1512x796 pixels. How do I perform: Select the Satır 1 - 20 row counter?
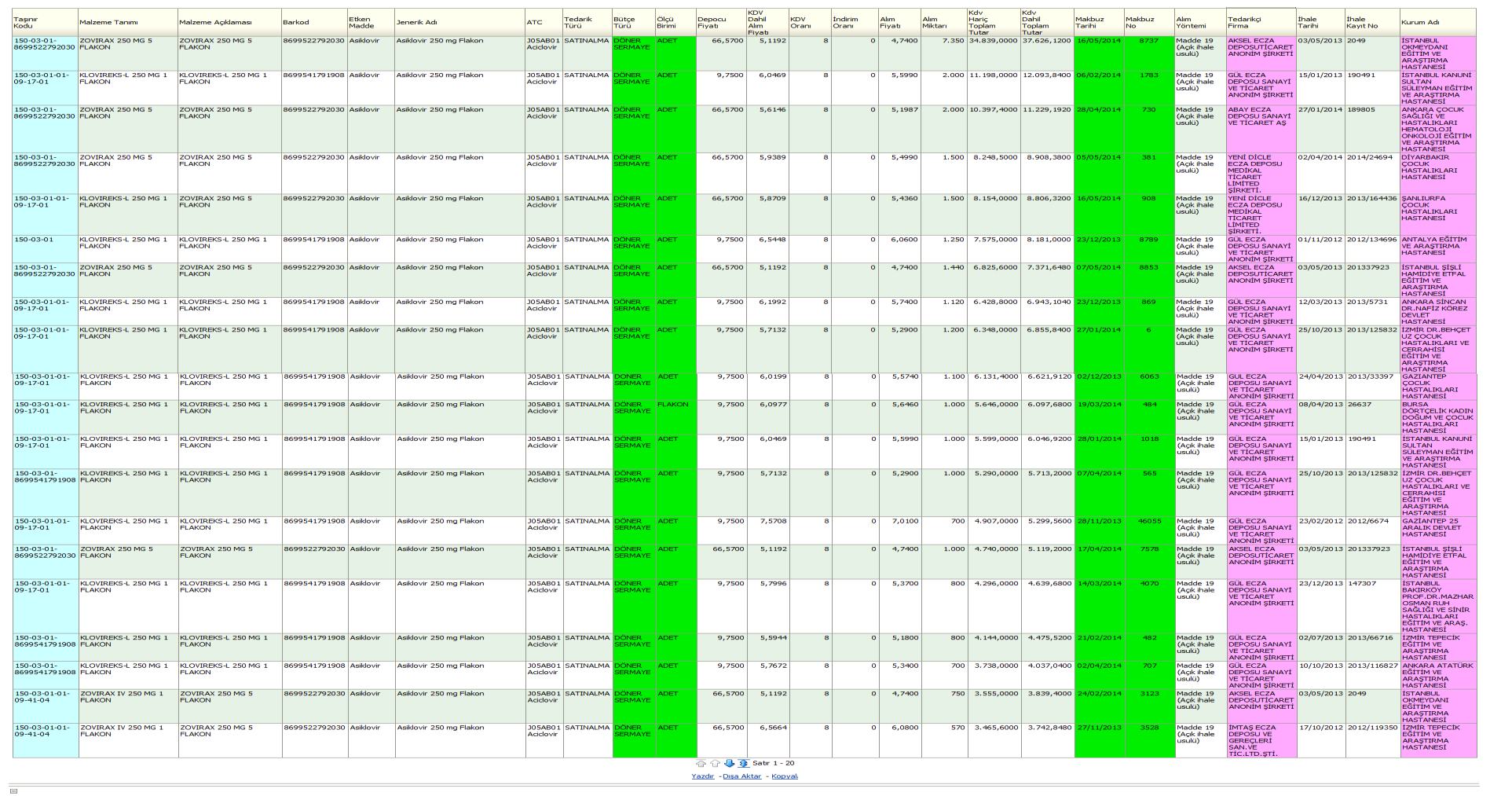[774, 764]
